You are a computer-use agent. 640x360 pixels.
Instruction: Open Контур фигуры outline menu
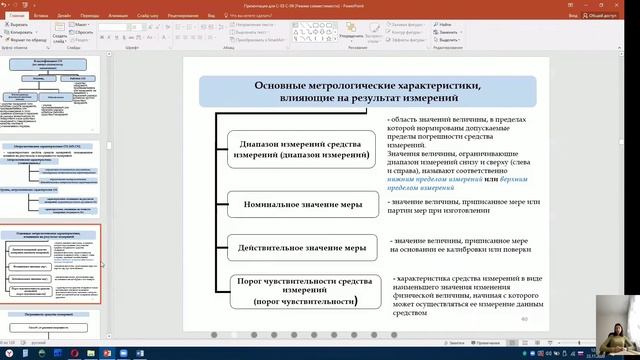click(404, 32)
